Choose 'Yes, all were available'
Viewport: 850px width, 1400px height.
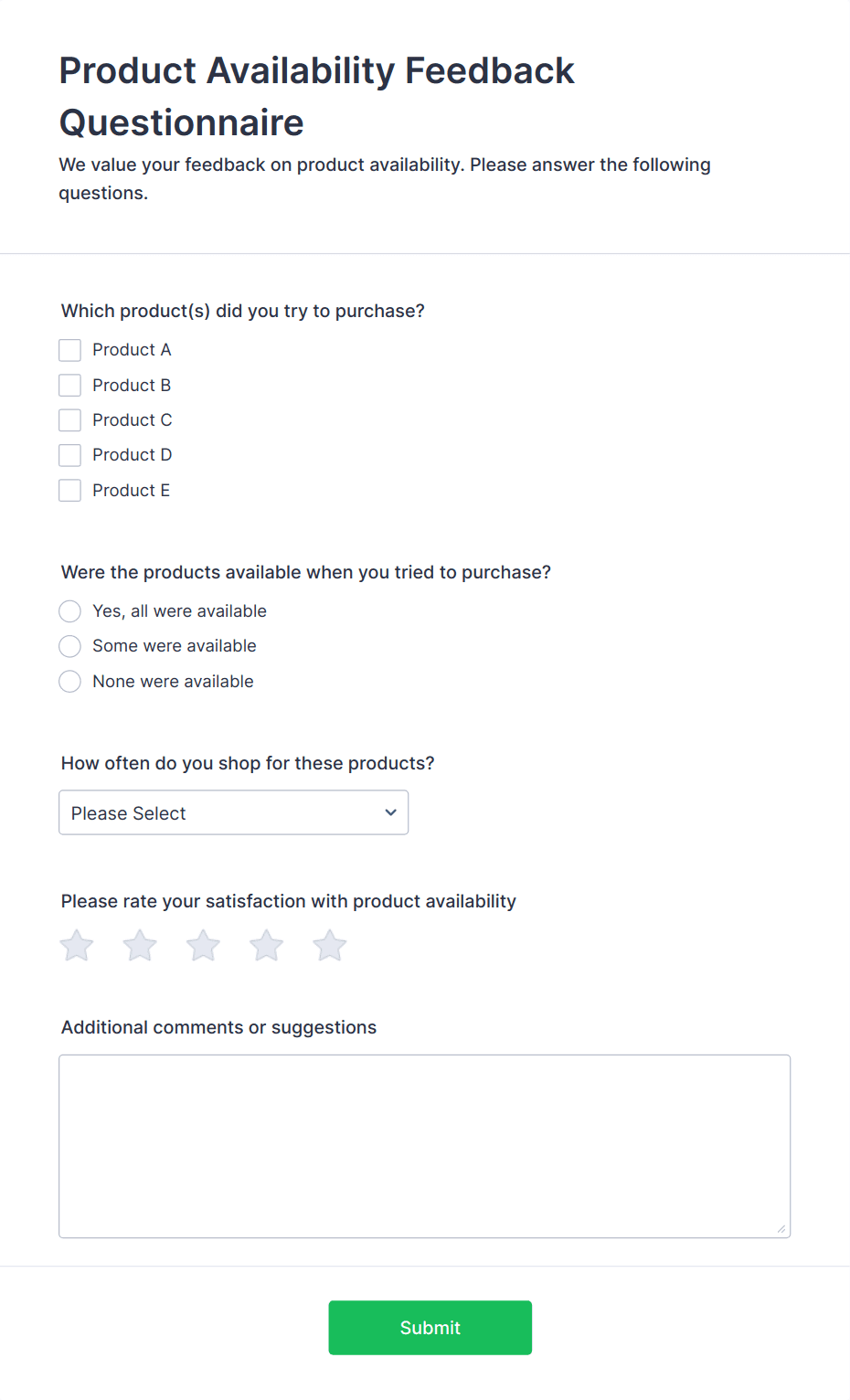(70, 611)
